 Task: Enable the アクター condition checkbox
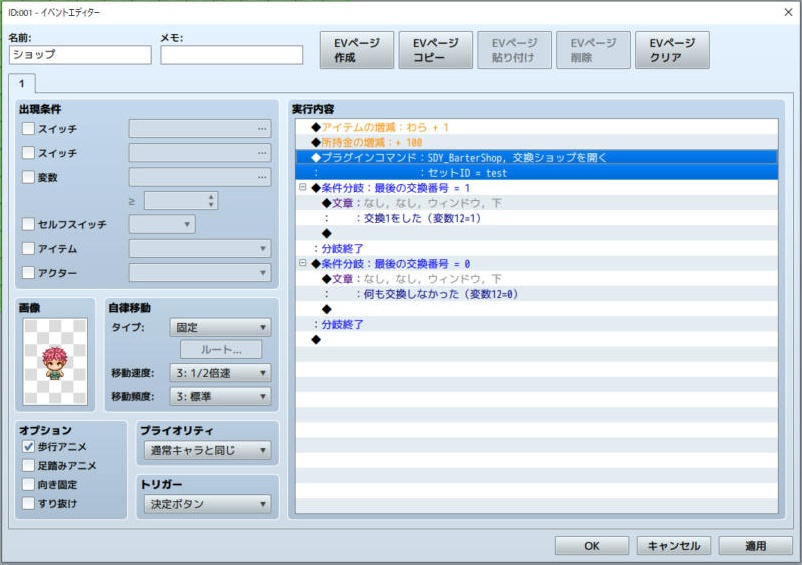(28, 273)
